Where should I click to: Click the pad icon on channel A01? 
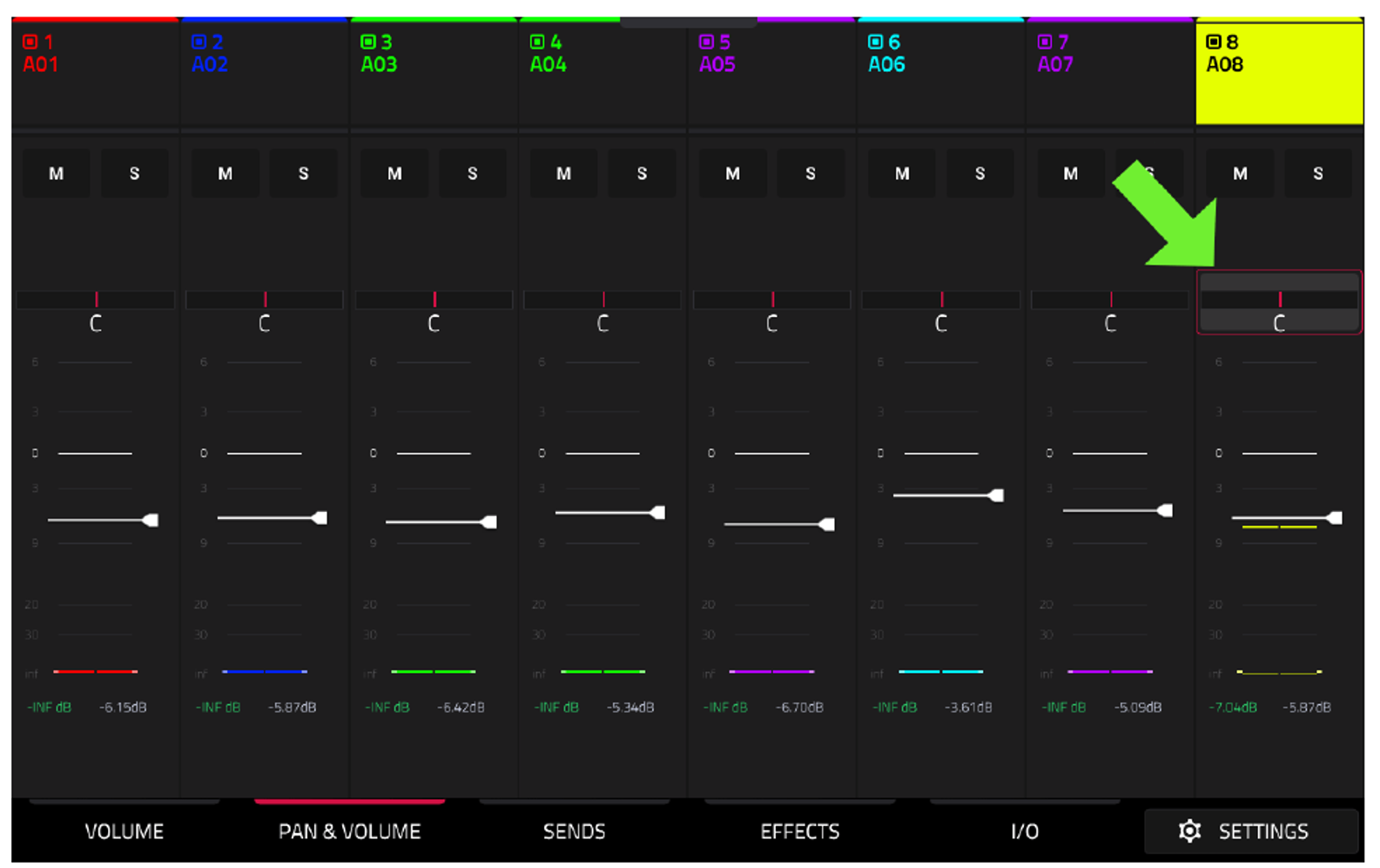30,42
